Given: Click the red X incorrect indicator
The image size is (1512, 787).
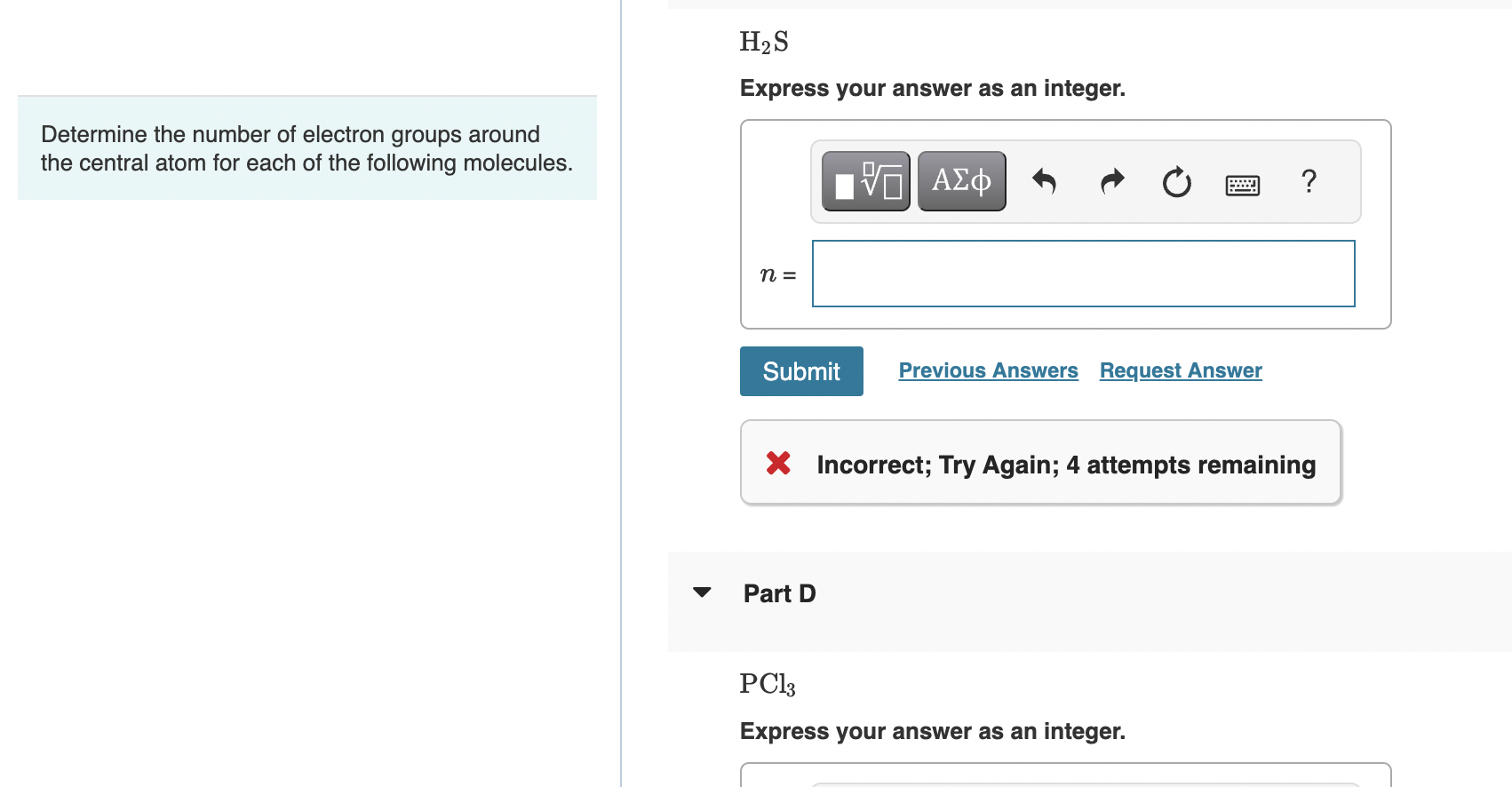Looking at the screenshot, I should coord(777,463).
